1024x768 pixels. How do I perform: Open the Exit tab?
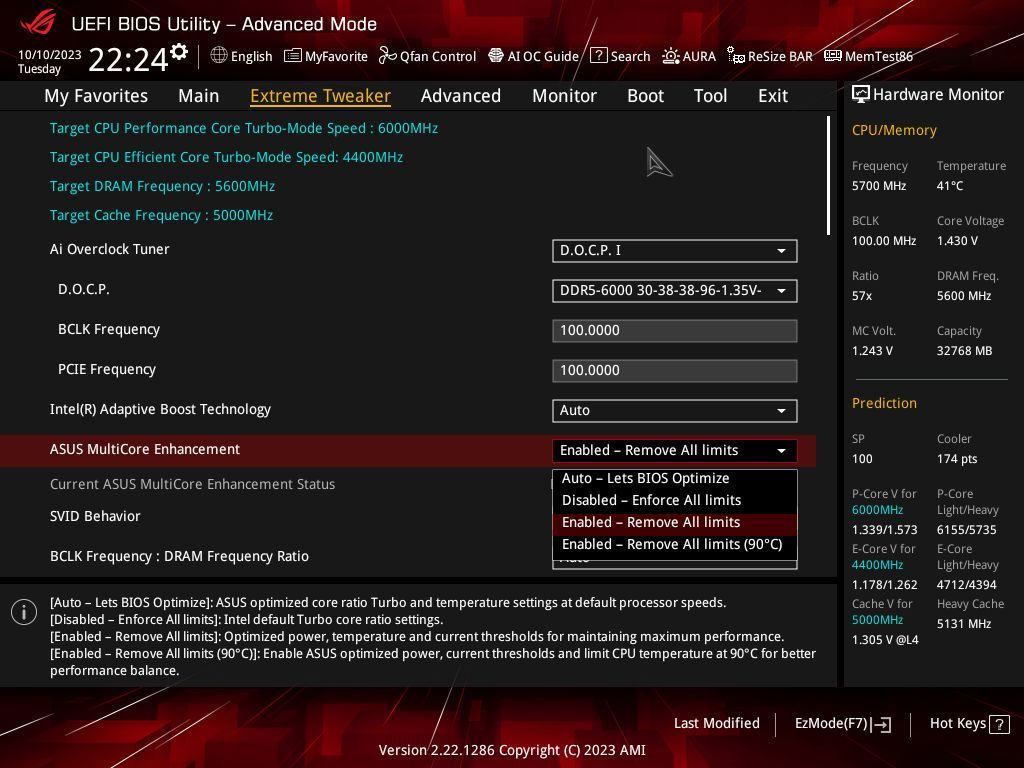(773, 95)
